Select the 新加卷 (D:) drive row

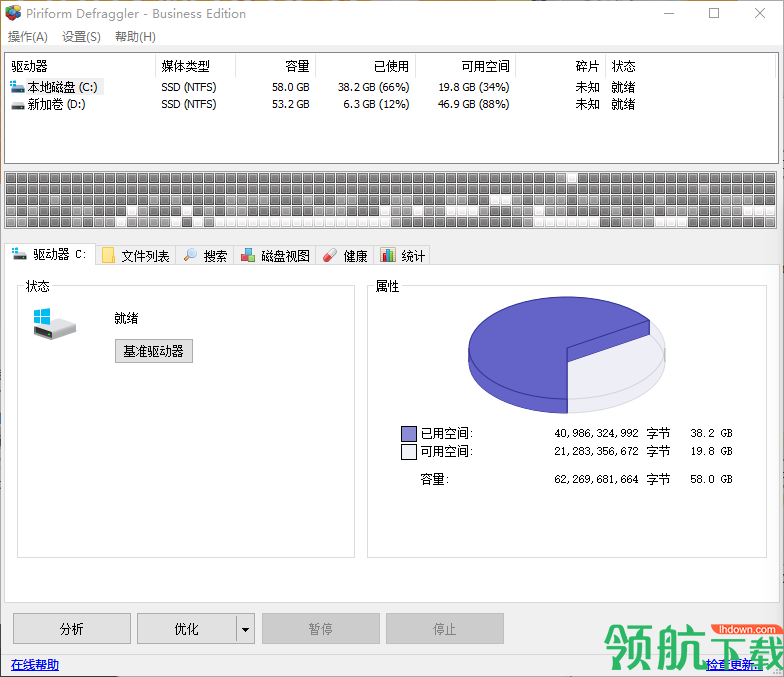[392, 104]
